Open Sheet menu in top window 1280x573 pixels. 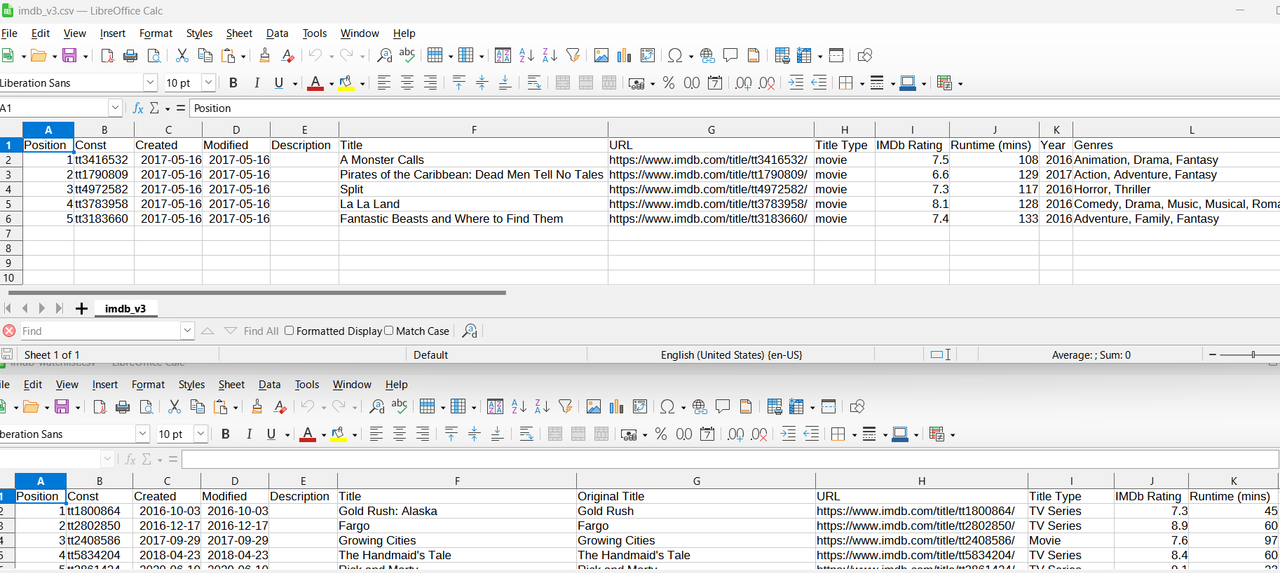click(x=239, y=33)
